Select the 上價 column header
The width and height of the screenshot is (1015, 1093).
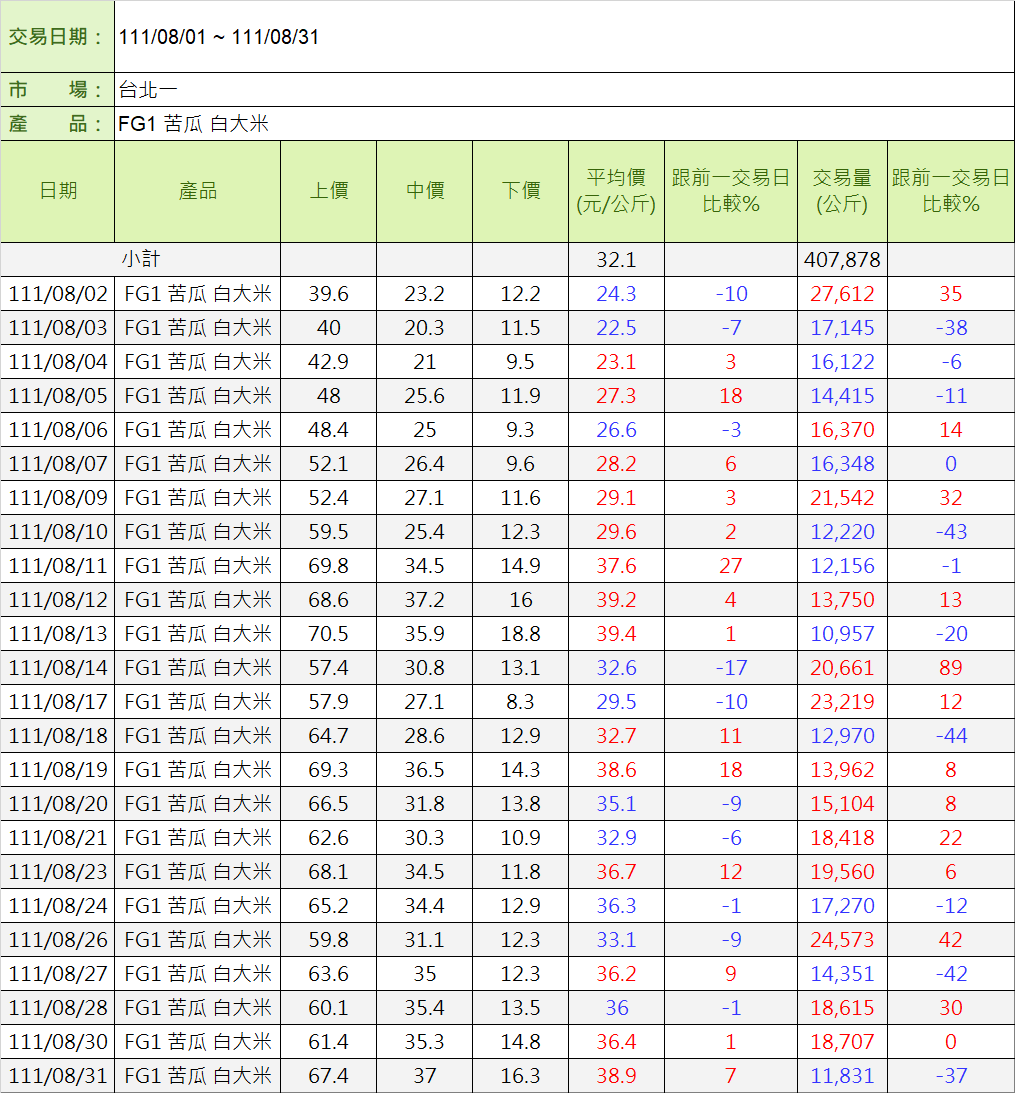[328, 191]
